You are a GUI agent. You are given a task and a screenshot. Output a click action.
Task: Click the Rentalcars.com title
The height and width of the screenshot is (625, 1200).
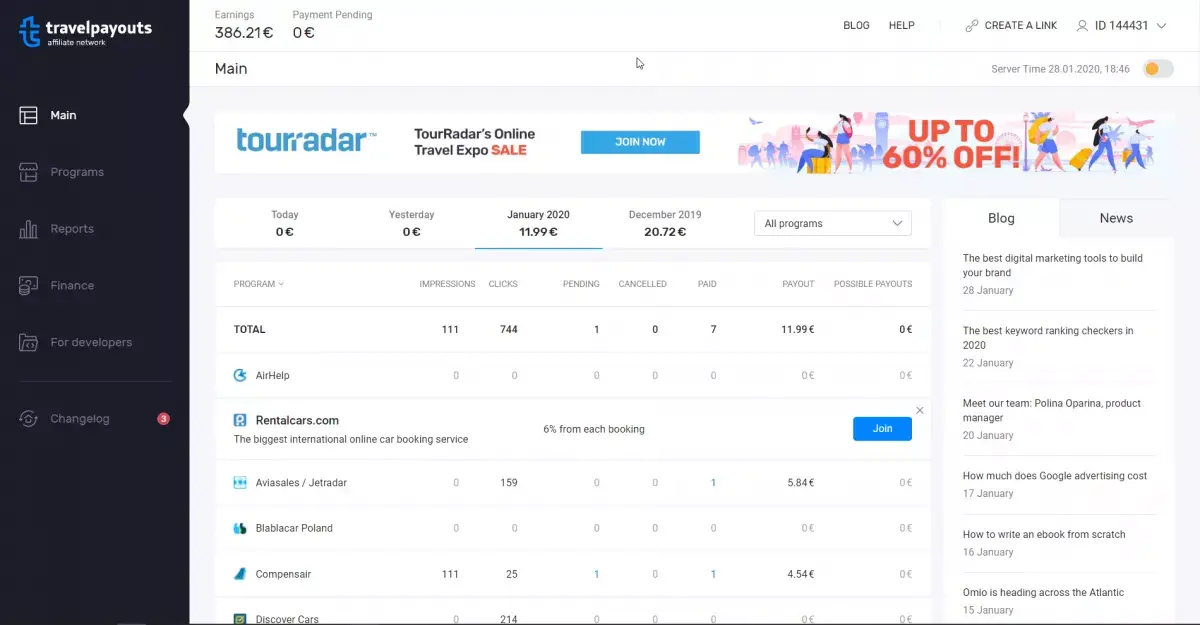pos(297,421)
